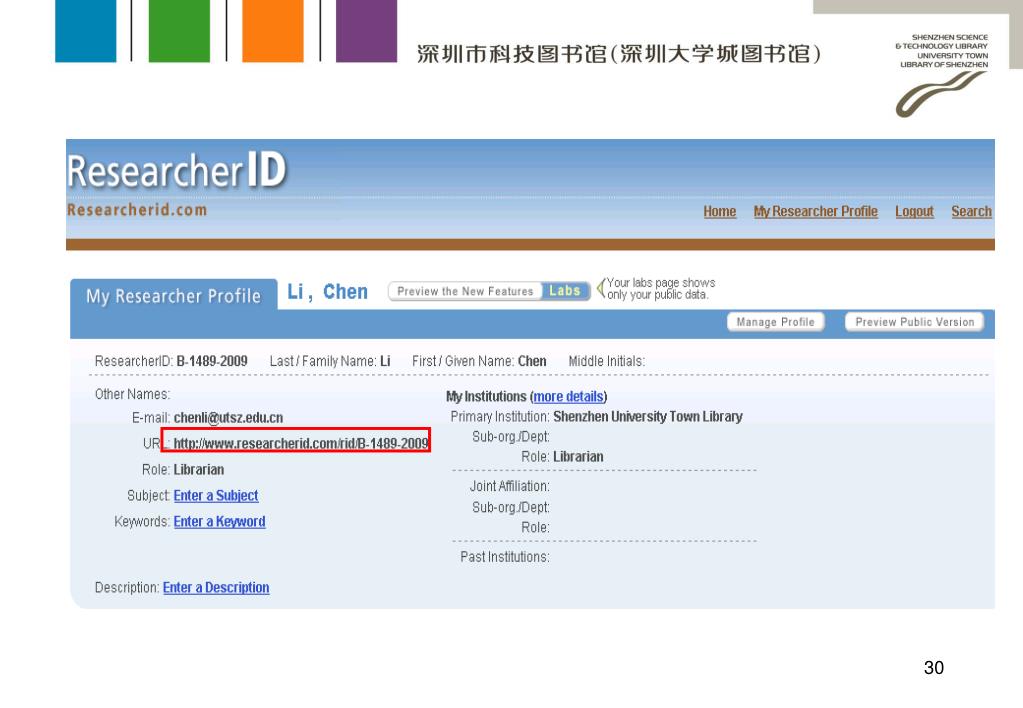Click Shenzhen University Town Library text
The width and height of the screenshot is (1023, 708).
[648, 416]
